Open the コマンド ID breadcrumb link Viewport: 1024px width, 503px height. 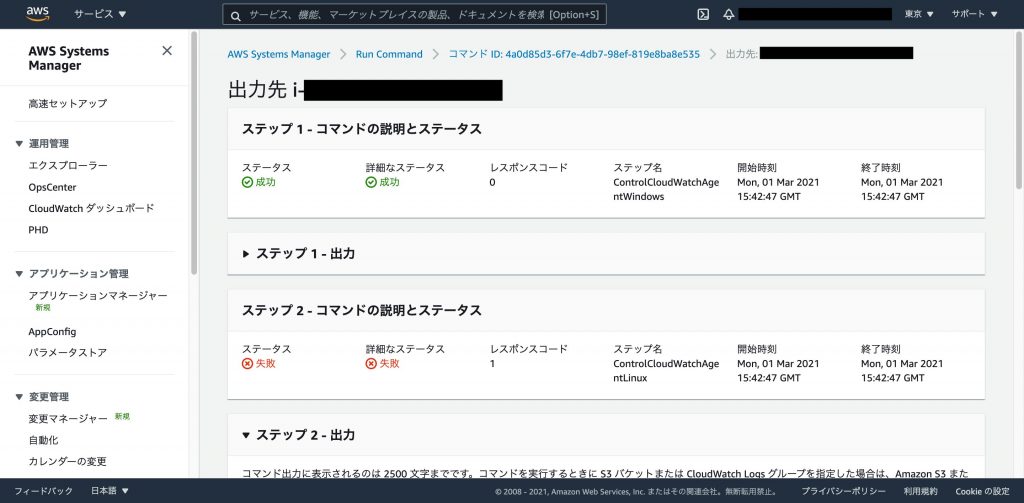[x=574, y=54]
